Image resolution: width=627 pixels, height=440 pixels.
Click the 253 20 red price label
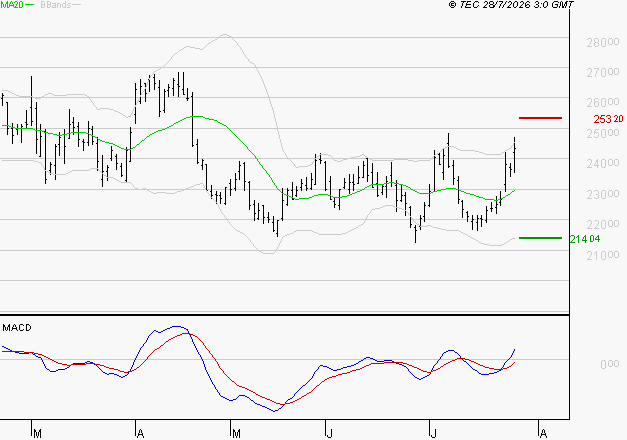click(x=608, y=119)
